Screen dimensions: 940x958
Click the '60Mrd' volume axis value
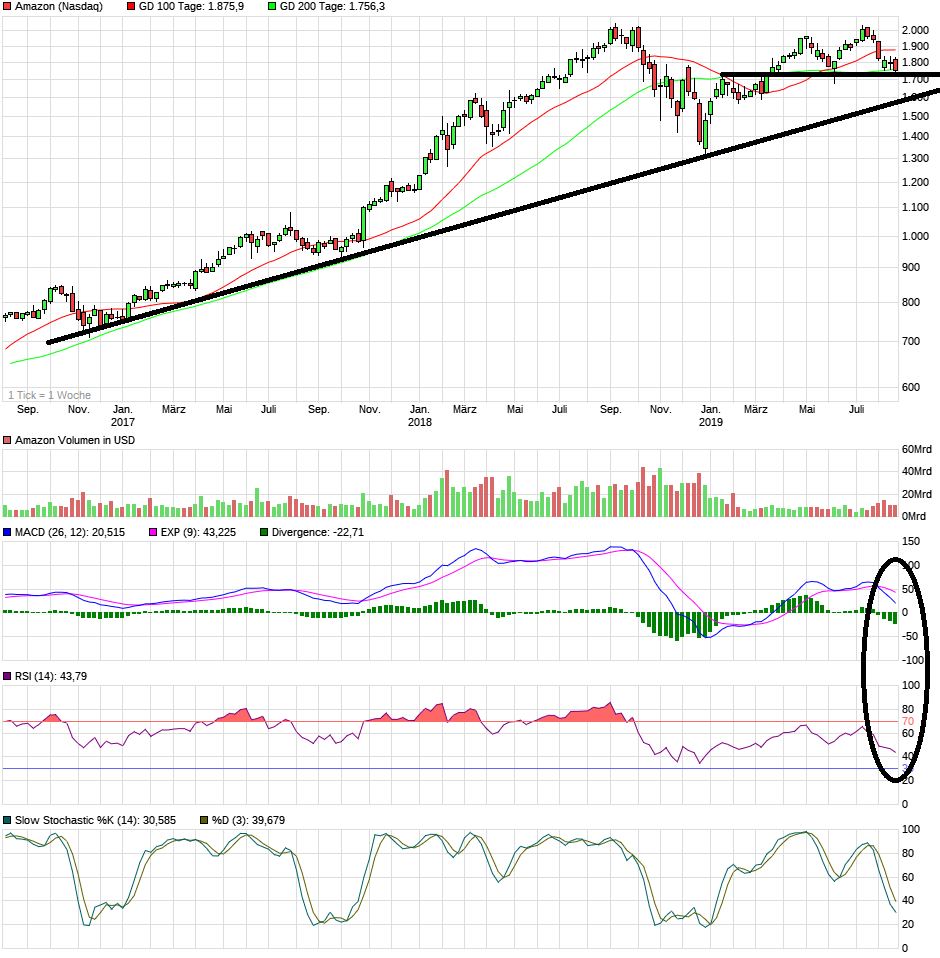pyautogui.click(x=917, y=449)
